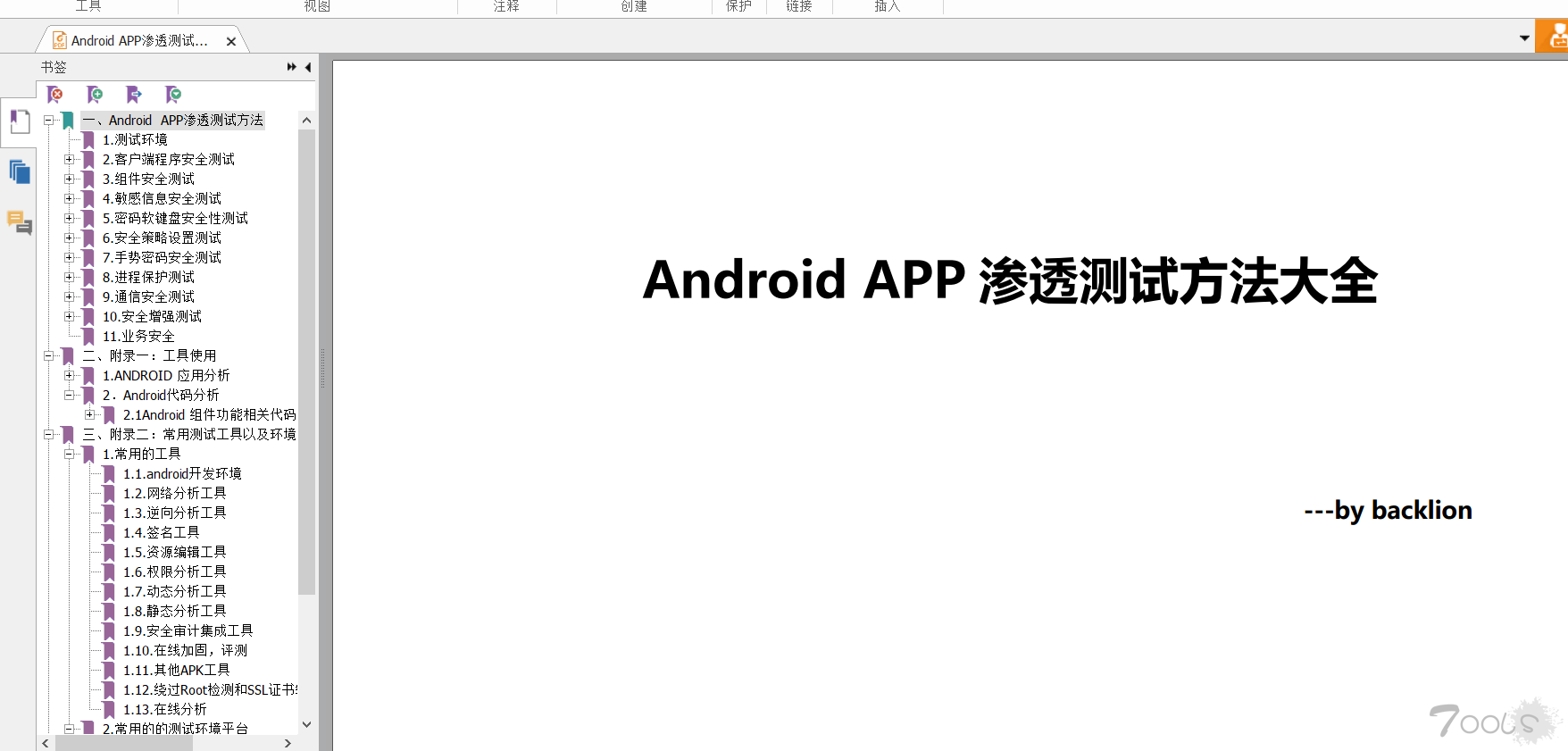Click bookmarks list scroll down arrow

pyautogui.click(x=307, y=725)
